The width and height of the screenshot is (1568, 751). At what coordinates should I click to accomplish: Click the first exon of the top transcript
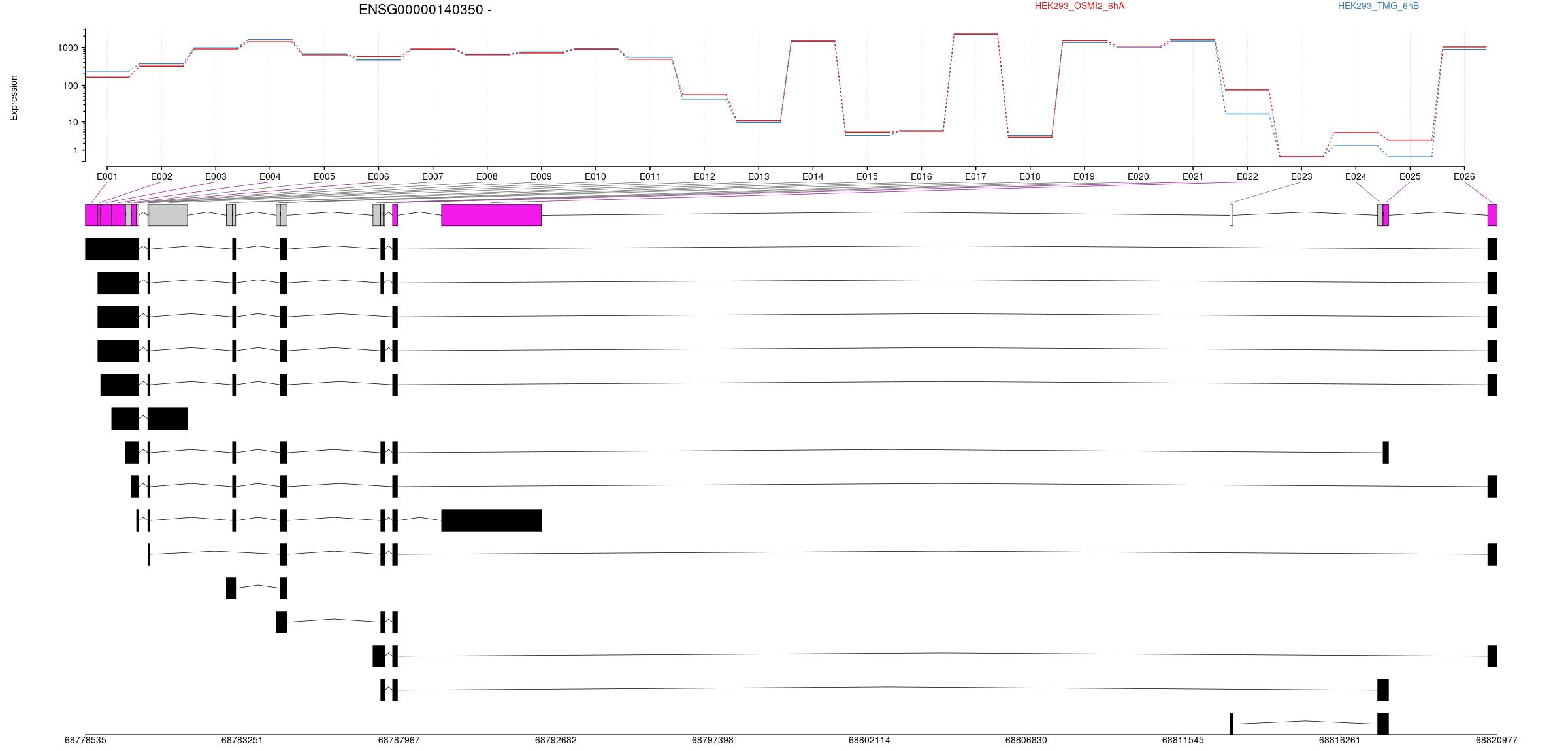(112, 249)
